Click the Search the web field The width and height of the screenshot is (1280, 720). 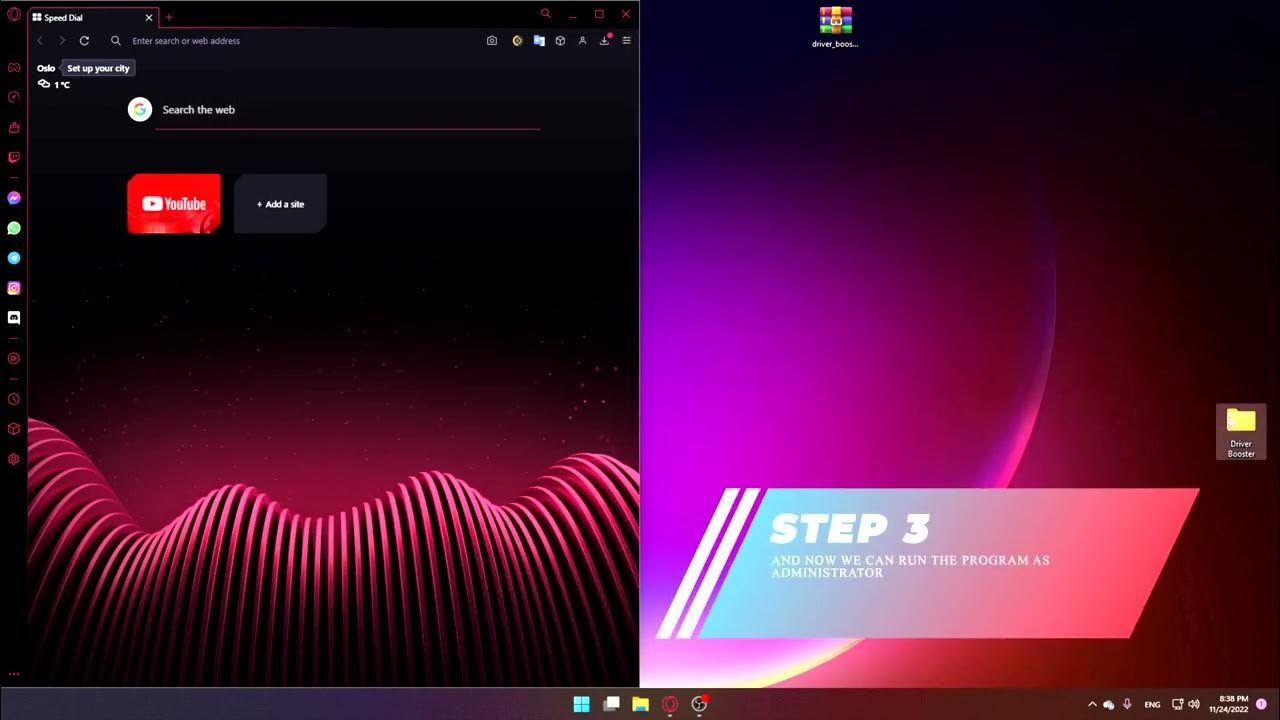(348, 110)
